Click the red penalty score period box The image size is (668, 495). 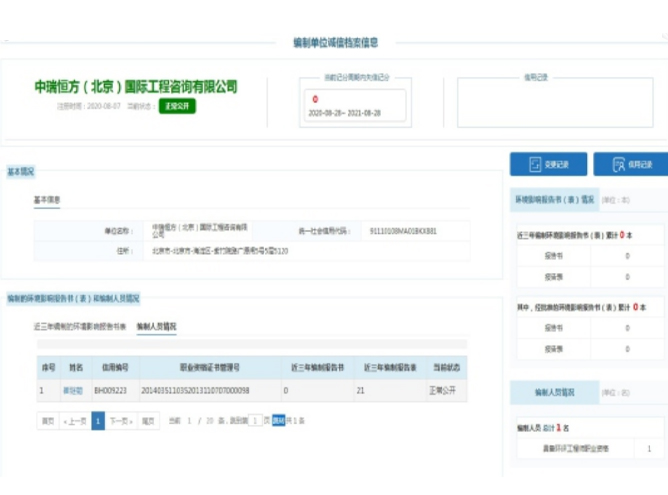pyautogui.click(x=357, y=105)
